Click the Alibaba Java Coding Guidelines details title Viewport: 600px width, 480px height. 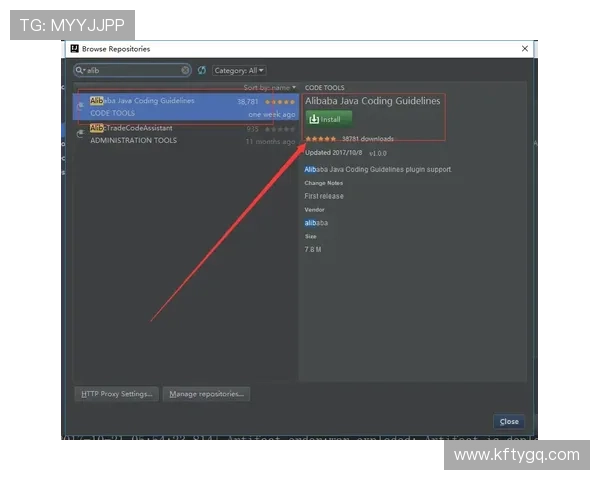[x=372, y=101]
